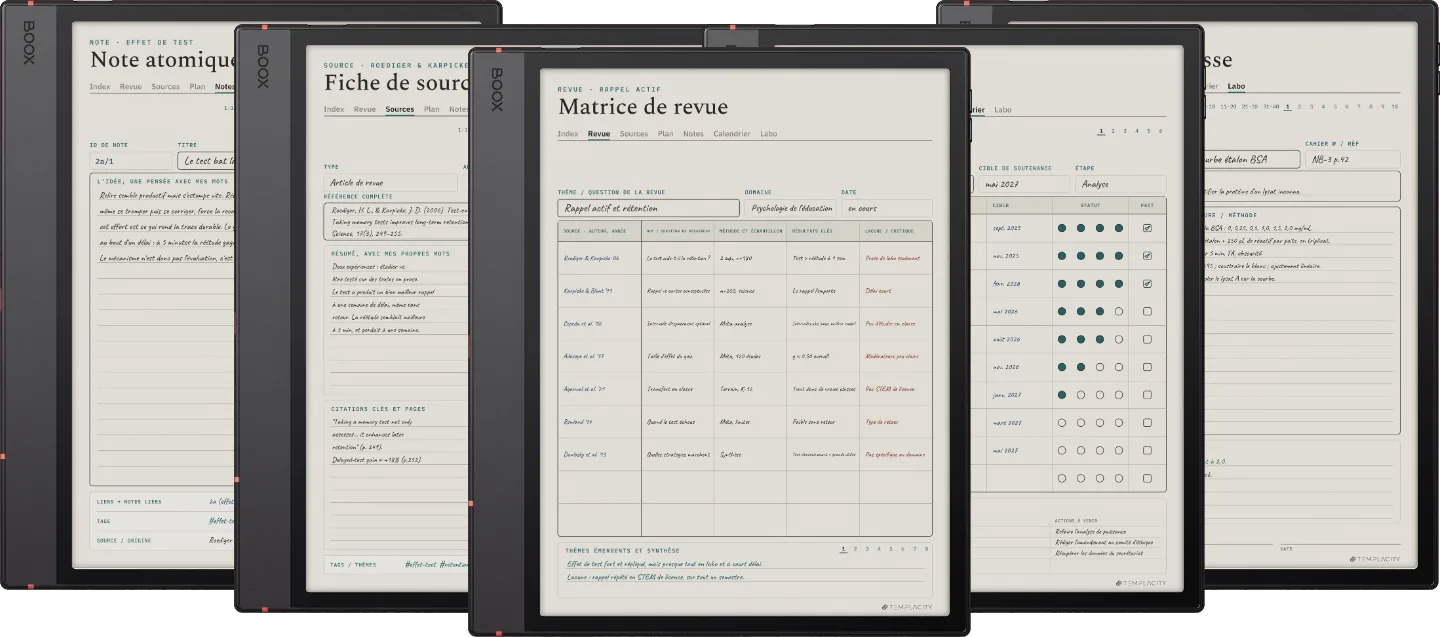Image resolution: width=1440 pixels, height=637 pixels.
Task: Check the Fait box for mai 2026
Action: tap(1147, 311)
